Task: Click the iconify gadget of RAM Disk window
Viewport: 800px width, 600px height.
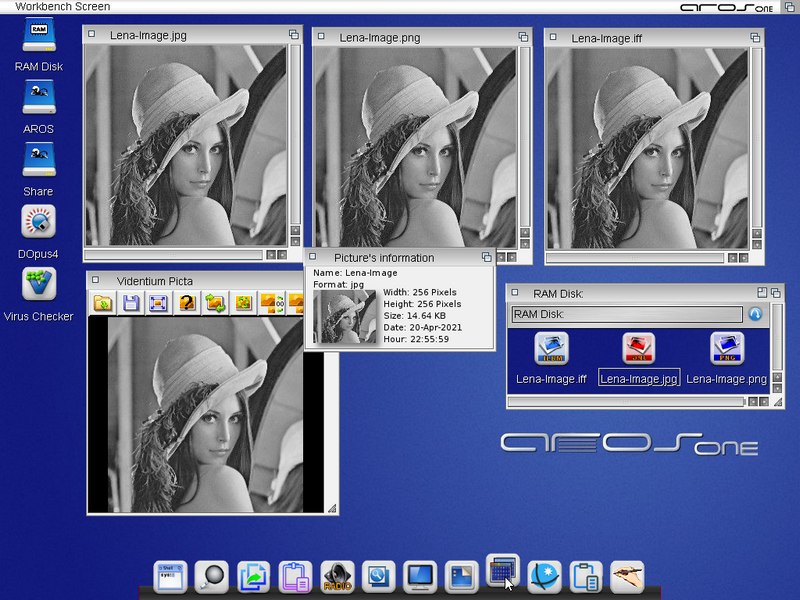Action: pos(762,292)
